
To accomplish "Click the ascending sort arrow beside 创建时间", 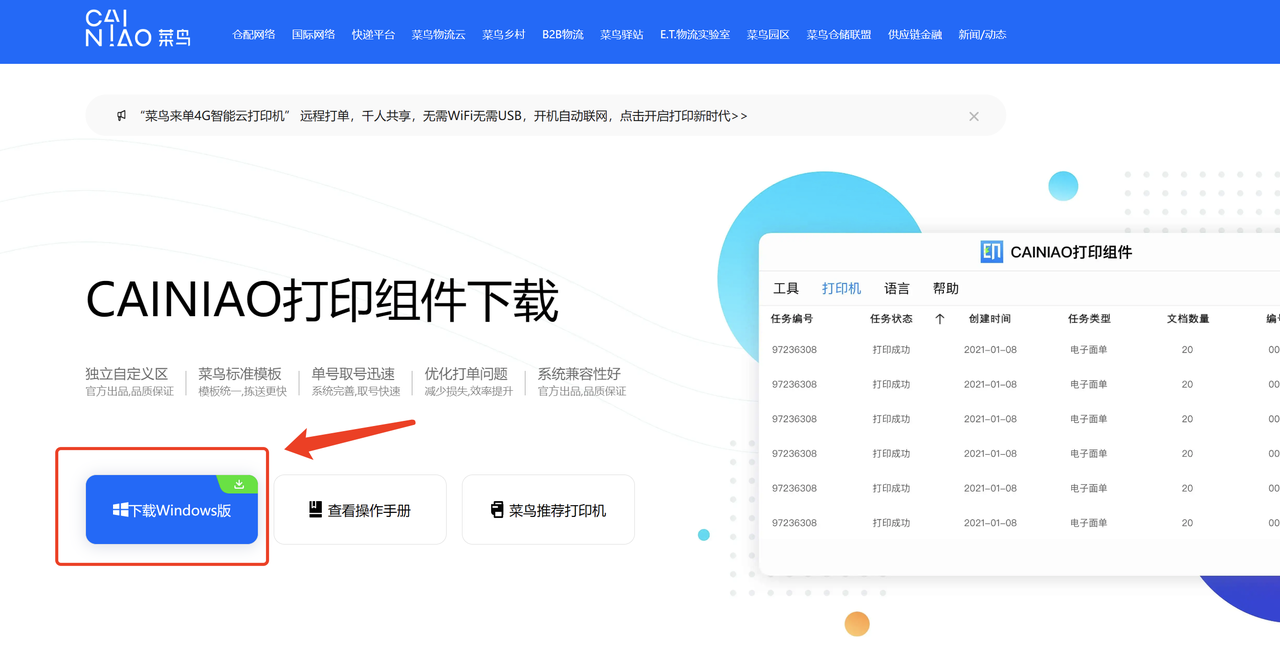I will click(x=940, y=318).
